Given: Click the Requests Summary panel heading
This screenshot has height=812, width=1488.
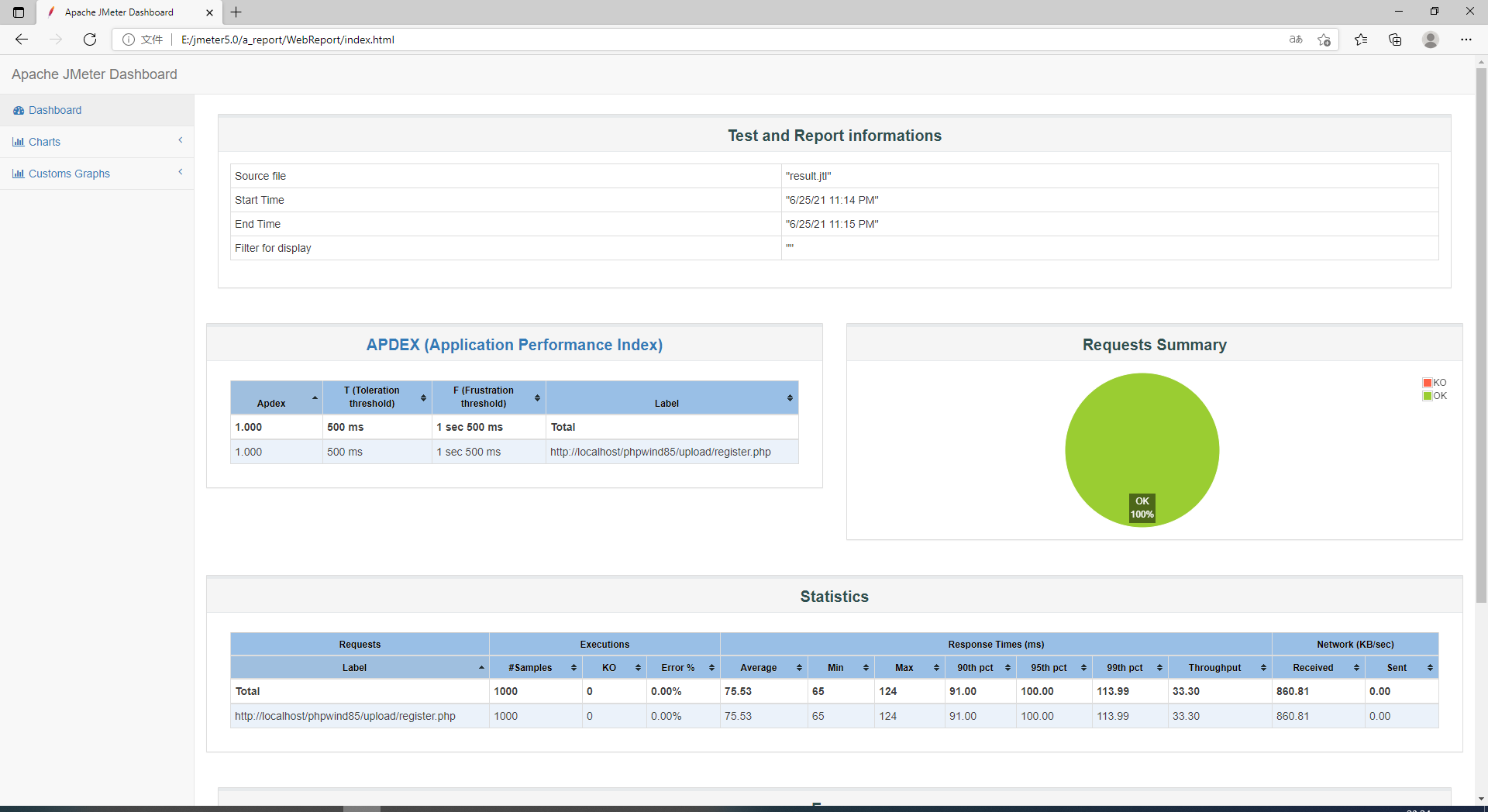Looking at the screenshot, I should click(1155, 345).
